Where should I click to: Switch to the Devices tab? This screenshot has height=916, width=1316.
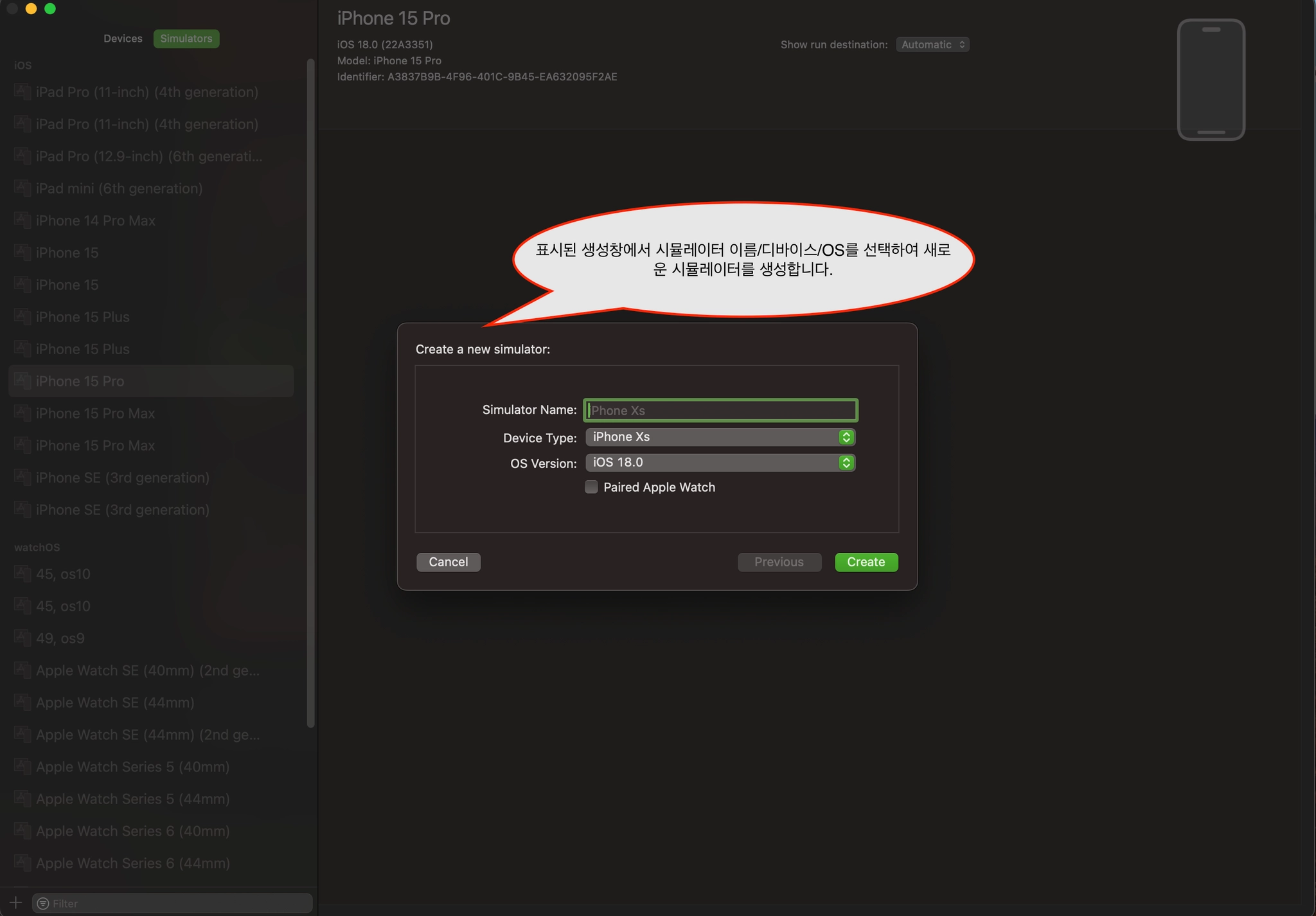click(123, 39)
